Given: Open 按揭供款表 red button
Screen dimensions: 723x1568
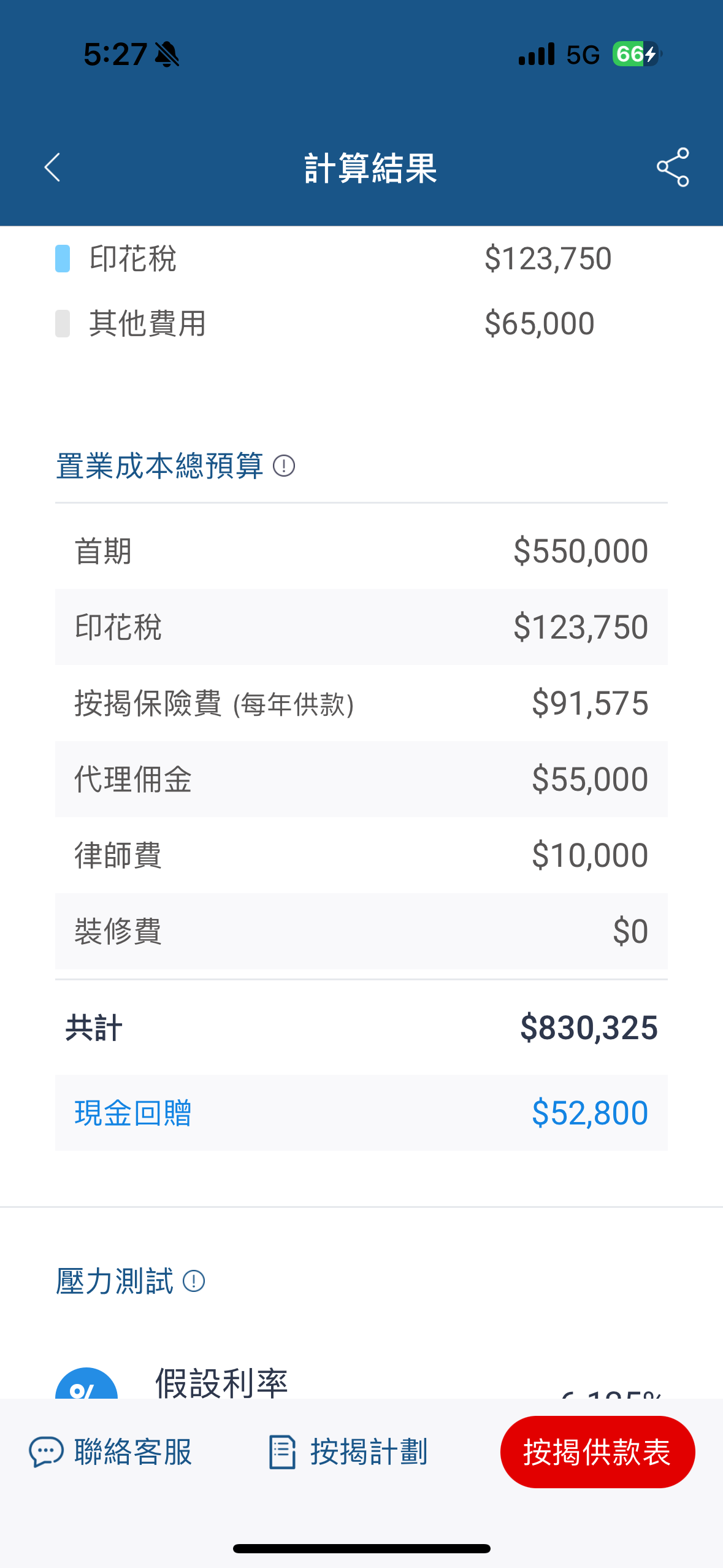Looking at the screenshot, I should [597, 1451].
